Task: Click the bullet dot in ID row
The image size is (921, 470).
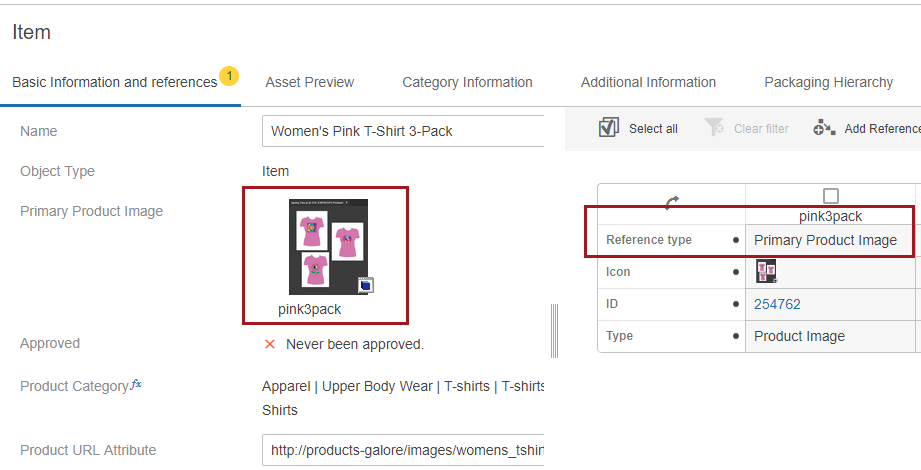Action: [x=736, y=304]
